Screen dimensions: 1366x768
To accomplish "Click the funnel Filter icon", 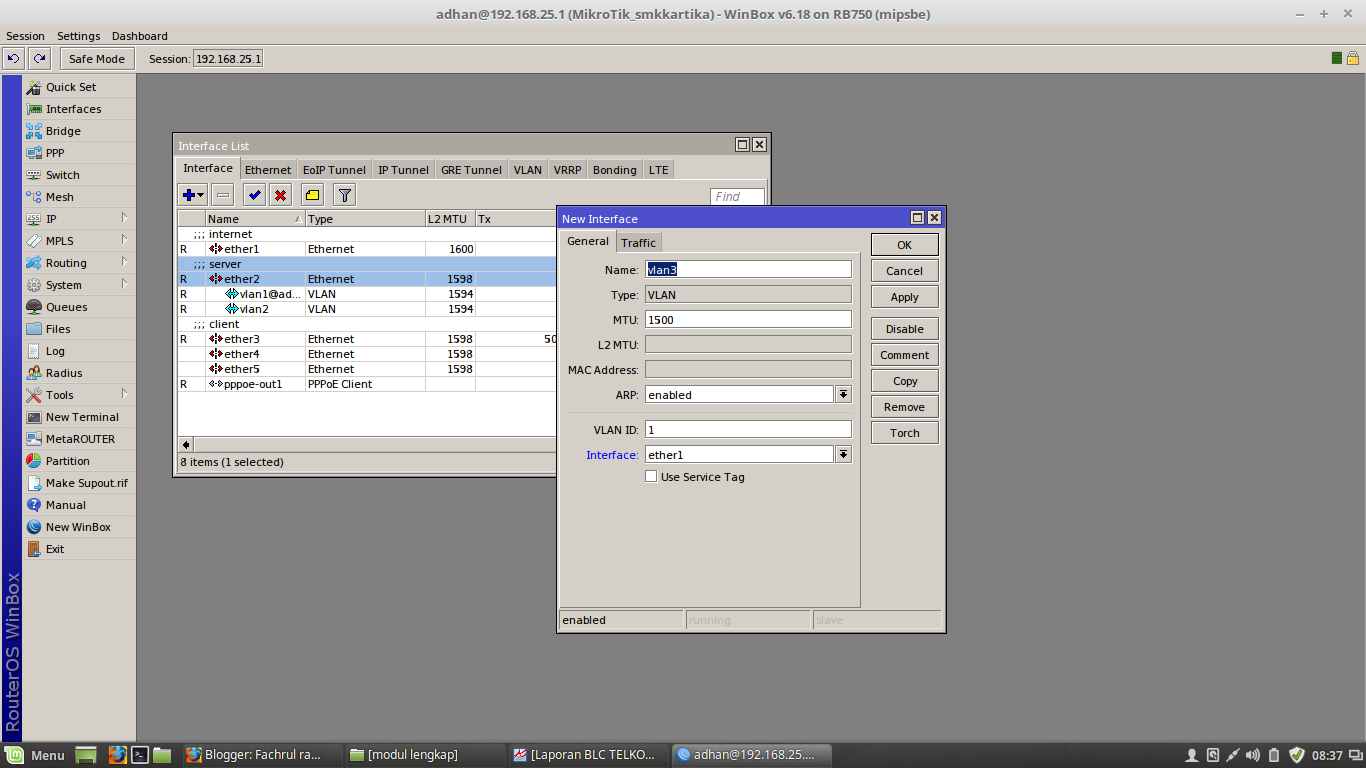I will pos(345,195).
